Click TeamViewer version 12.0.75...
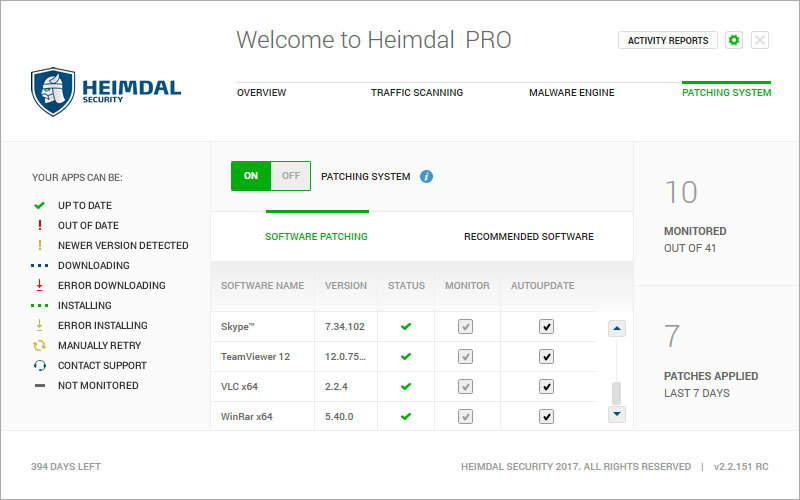The image size is (800, 500). click(x=345, y=357)
